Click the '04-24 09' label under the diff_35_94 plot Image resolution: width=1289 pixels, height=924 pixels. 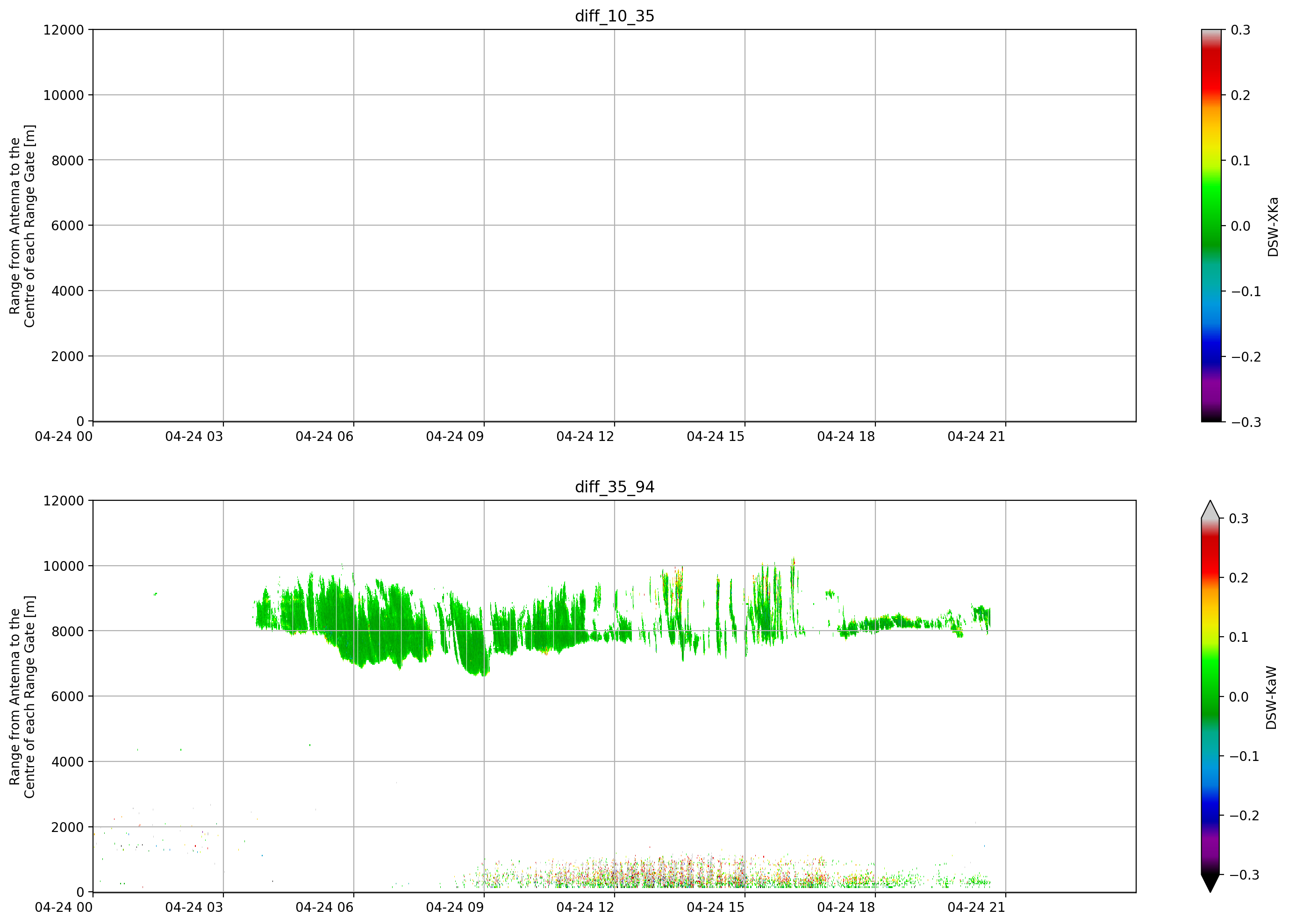point(455,908)
